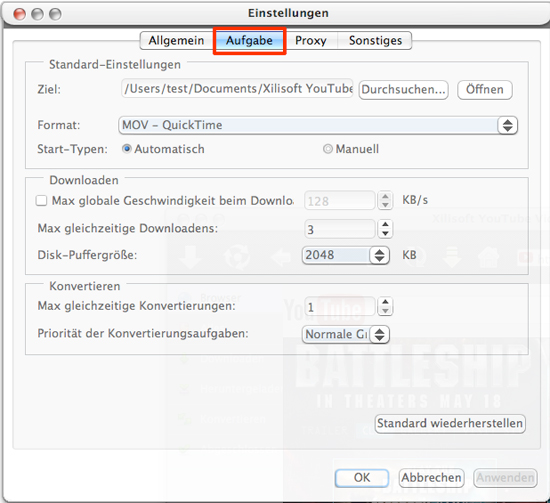
Task: Increase max simultaneous conversions
Action: (x=385, y=302)
